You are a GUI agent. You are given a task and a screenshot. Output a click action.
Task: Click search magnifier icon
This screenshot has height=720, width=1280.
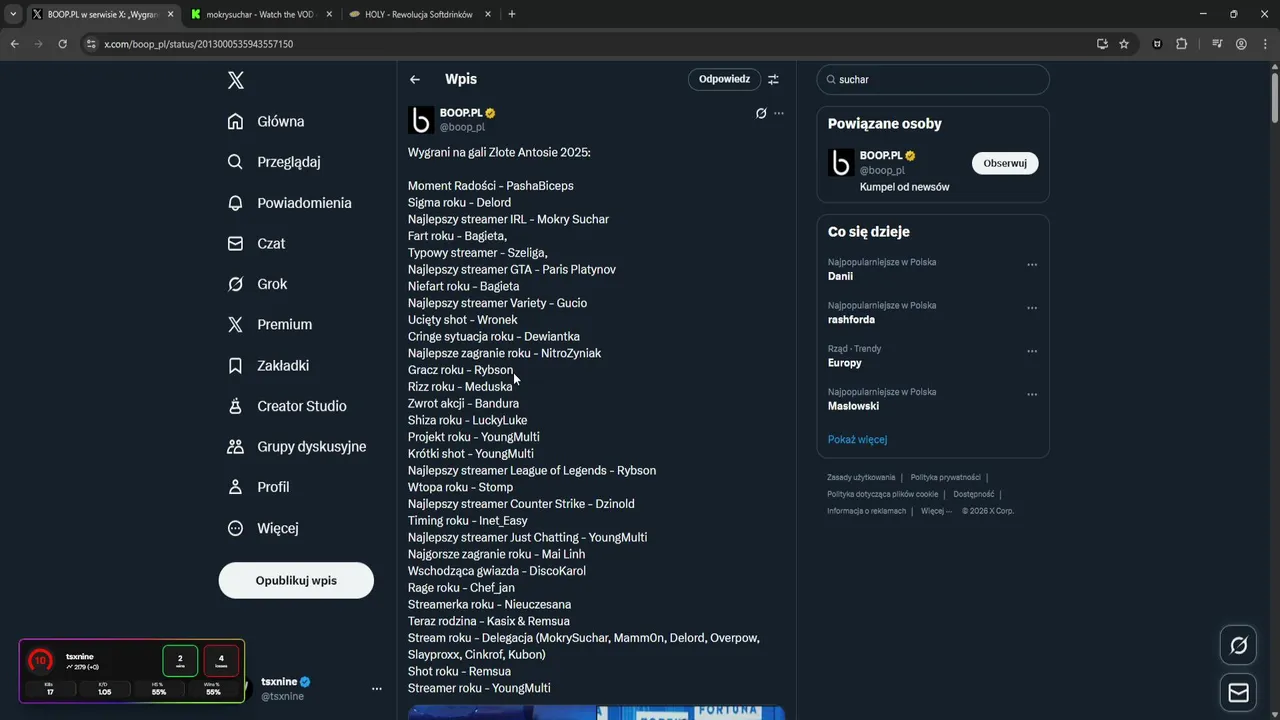pos(829,80)
